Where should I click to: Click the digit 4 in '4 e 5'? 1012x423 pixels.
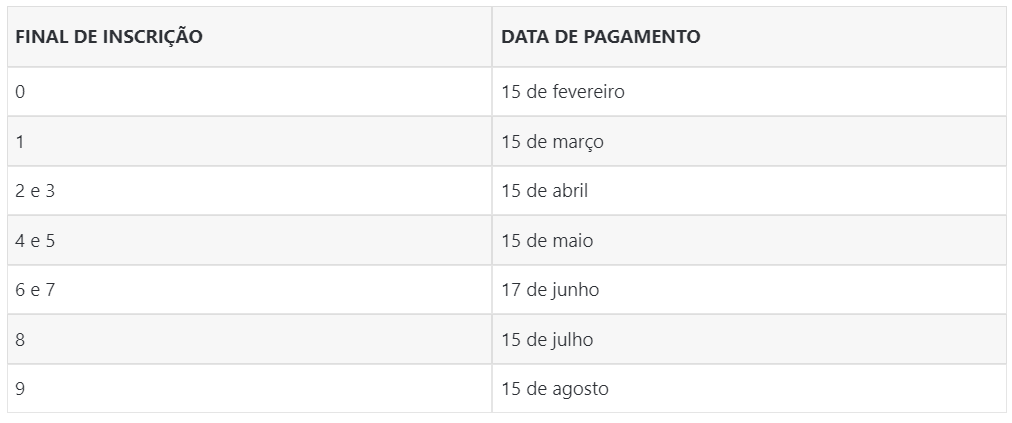tap(20, 241)
